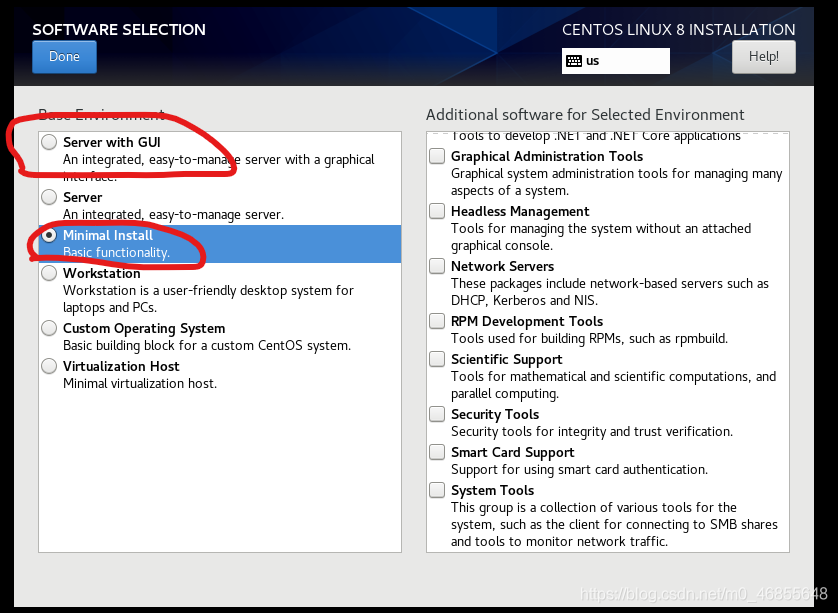Click 'Support for using smart card authentication.'

[x=579, y=470]
